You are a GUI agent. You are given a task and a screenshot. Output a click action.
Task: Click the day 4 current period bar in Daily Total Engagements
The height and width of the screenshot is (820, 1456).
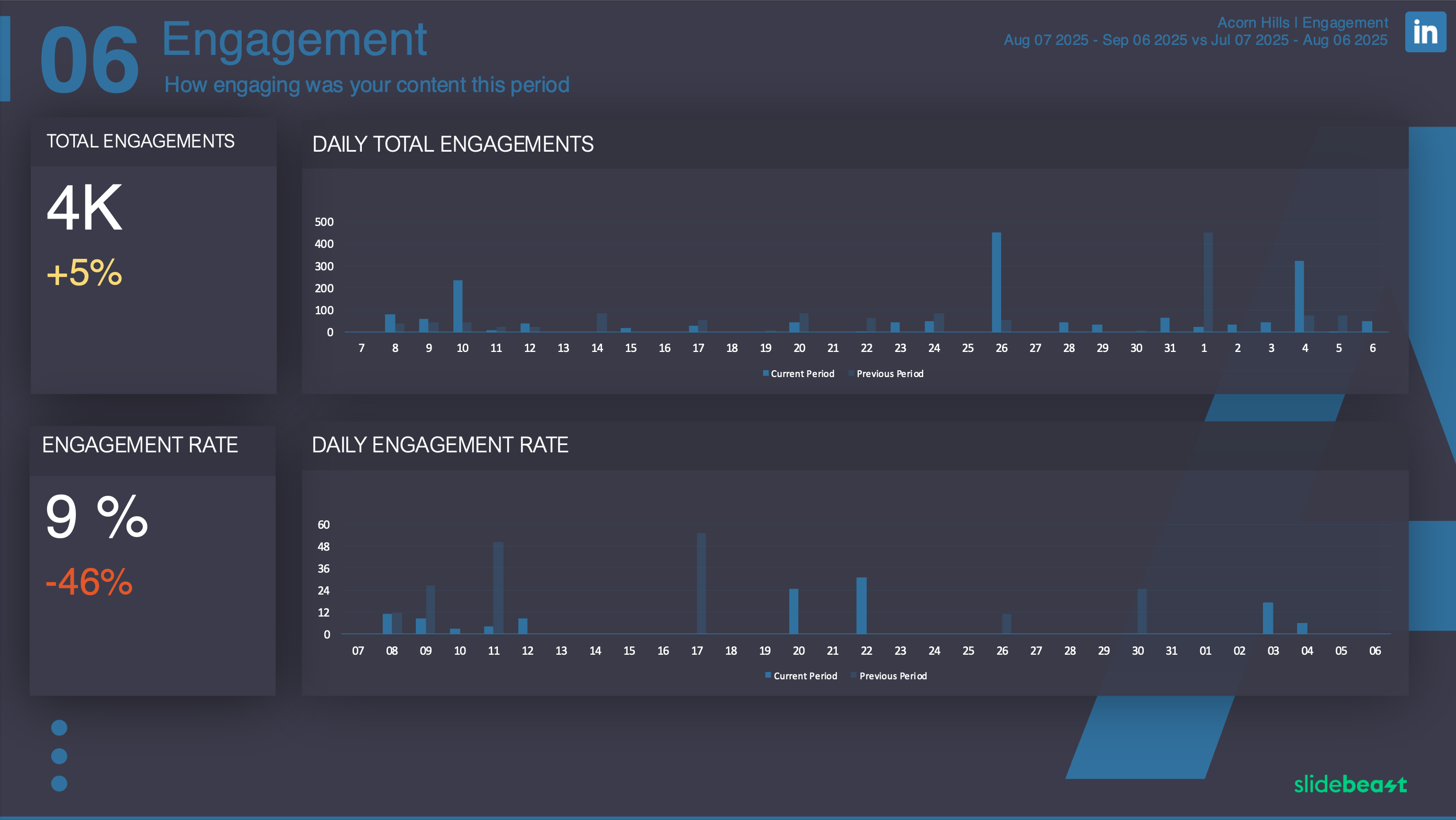(x=1300, y=296)
